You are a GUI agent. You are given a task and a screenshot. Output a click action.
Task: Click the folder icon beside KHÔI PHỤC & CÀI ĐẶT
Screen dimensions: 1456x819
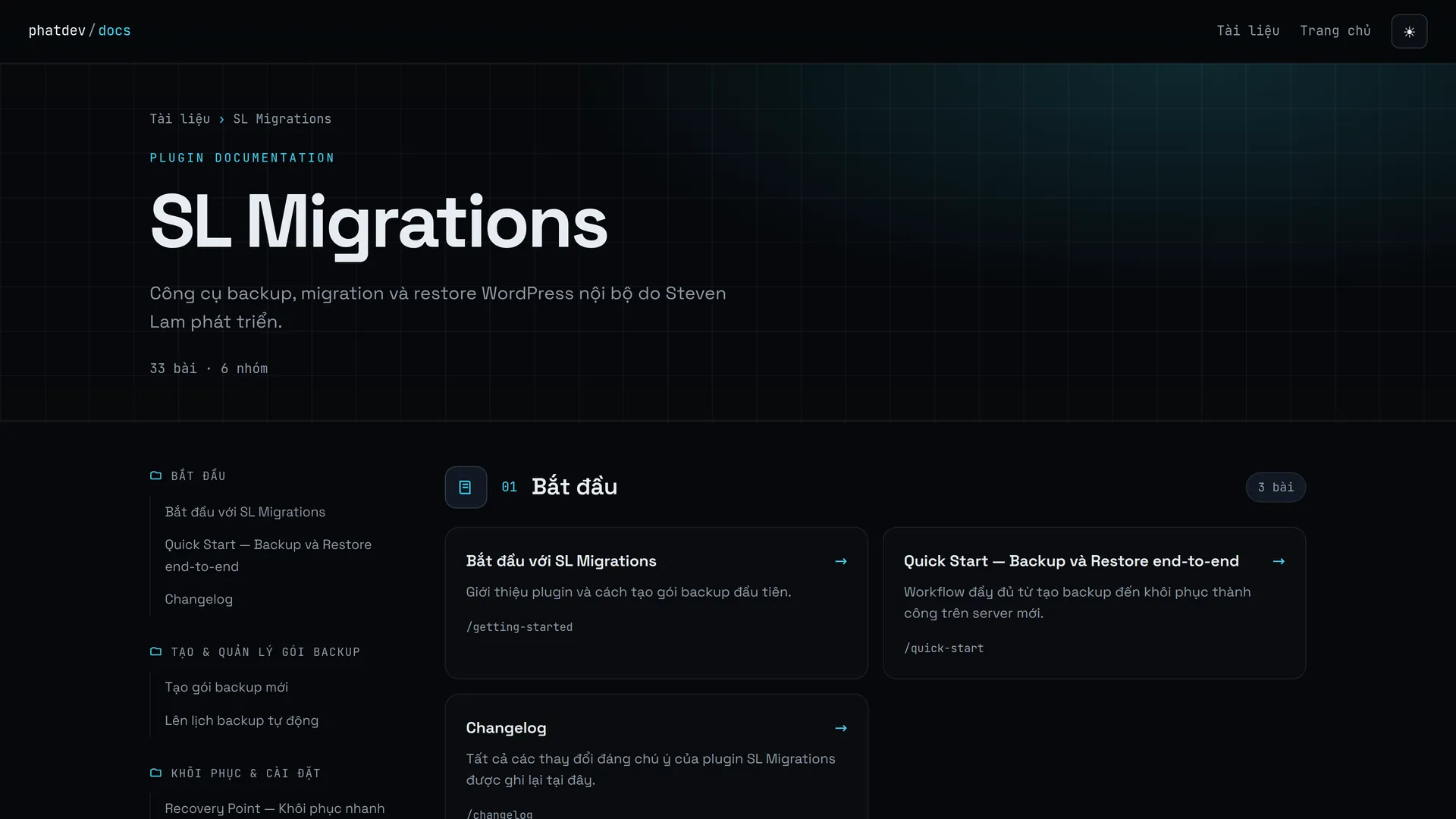pyautogui.click(x=155, y=773)
